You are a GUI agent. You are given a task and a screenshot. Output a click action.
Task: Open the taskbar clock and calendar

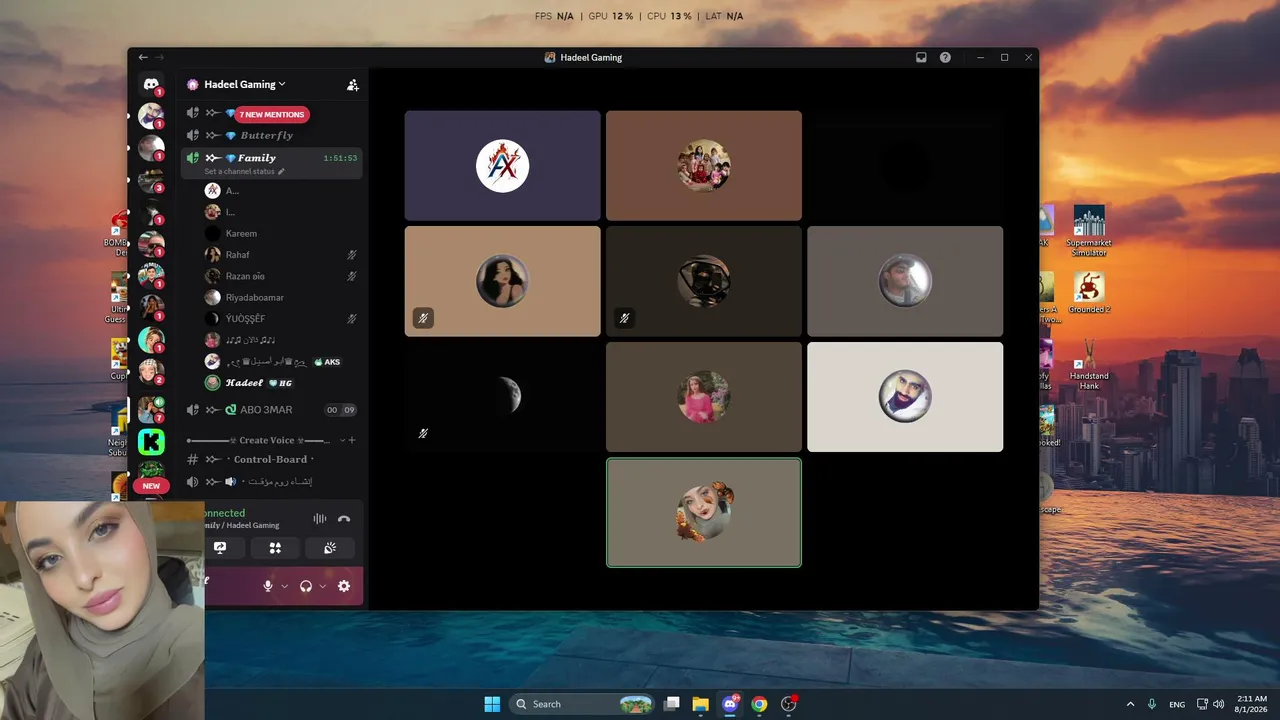[x=1252, y=704]
